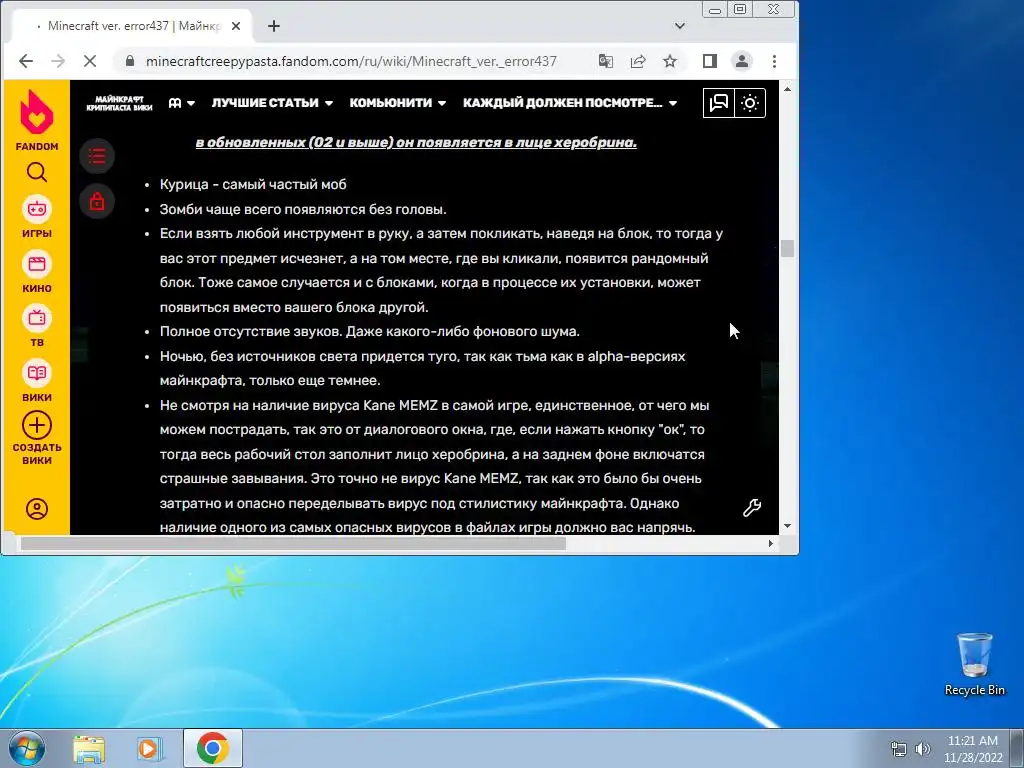
Task: Click the line starting 'Если взять любой инструмент'
Action: tap(441, 234)
